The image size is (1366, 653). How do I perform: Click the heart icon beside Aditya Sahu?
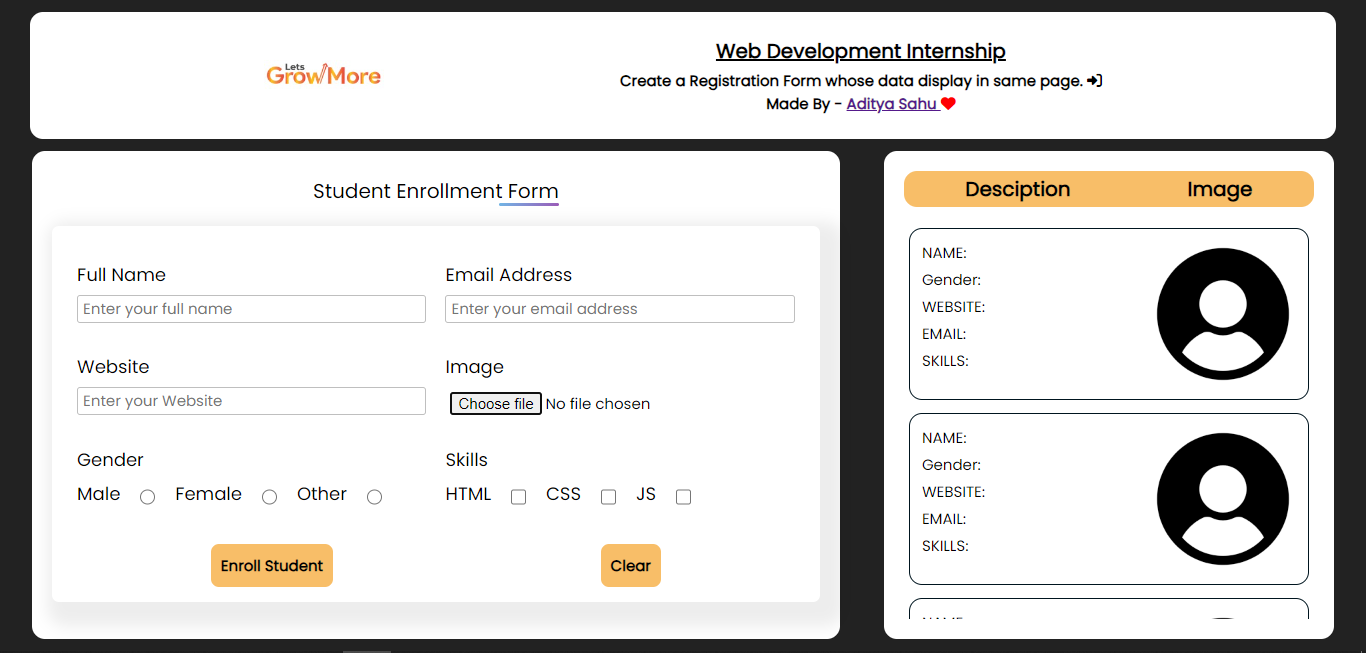[x=948, y=103]
